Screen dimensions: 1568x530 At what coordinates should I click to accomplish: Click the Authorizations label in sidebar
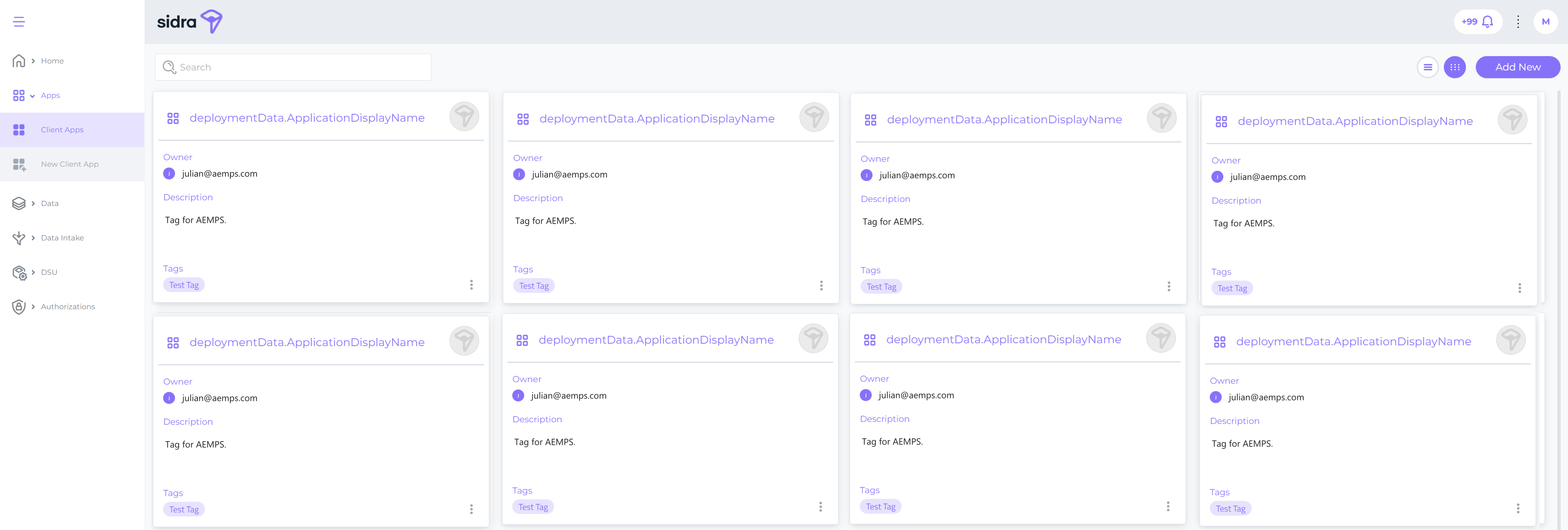pyautogui.click(x=68, y=307)
